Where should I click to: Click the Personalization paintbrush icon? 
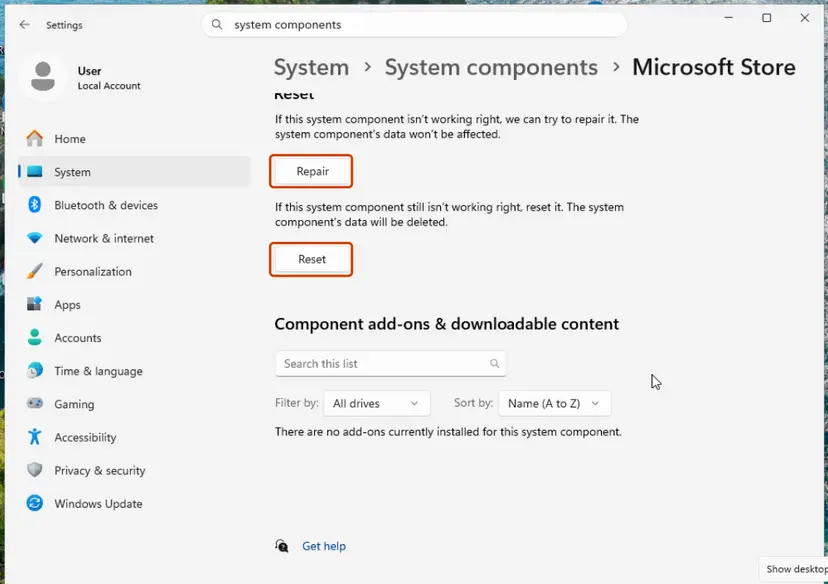tap(35, 271)
